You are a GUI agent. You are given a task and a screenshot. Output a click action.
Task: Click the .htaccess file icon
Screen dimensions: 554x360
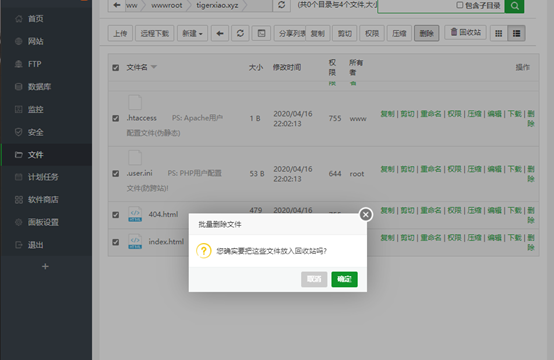(x=135, y=102)
